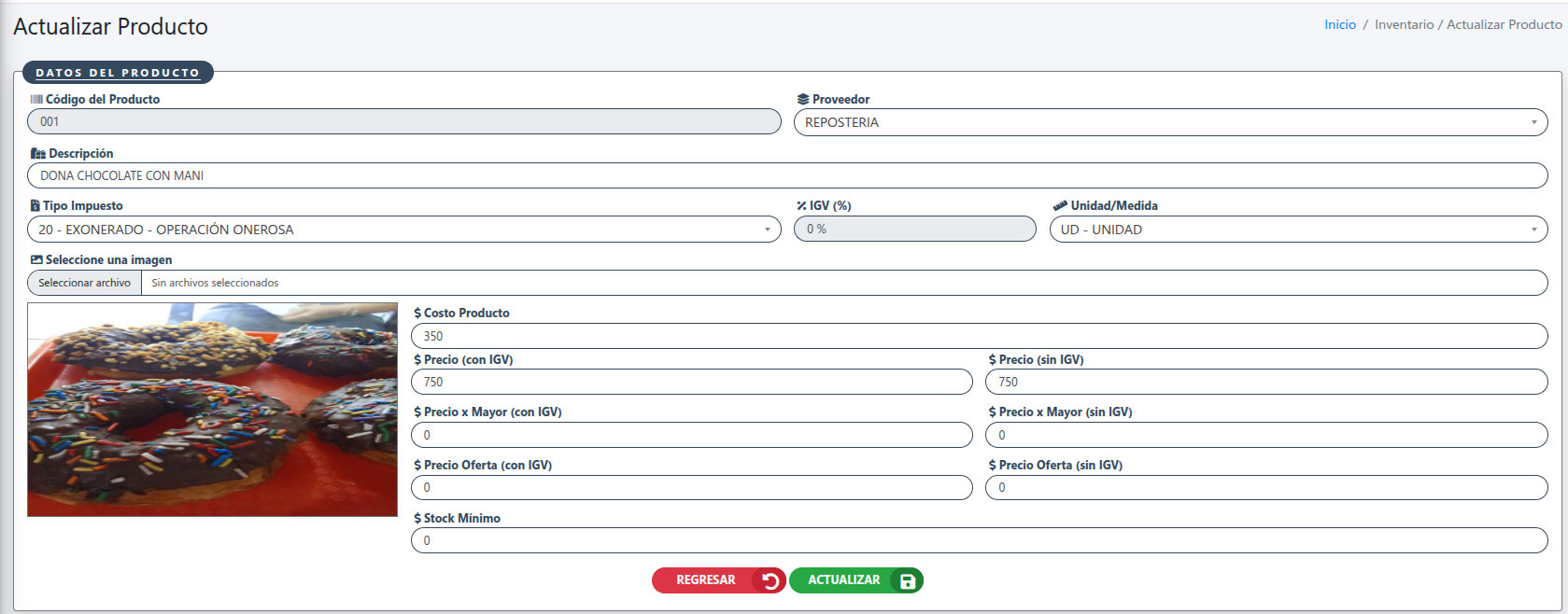Viewport: 1568px width, 614px height.
Task: Click the IGV (%) field showing 0 %
Action: [915, 229]
